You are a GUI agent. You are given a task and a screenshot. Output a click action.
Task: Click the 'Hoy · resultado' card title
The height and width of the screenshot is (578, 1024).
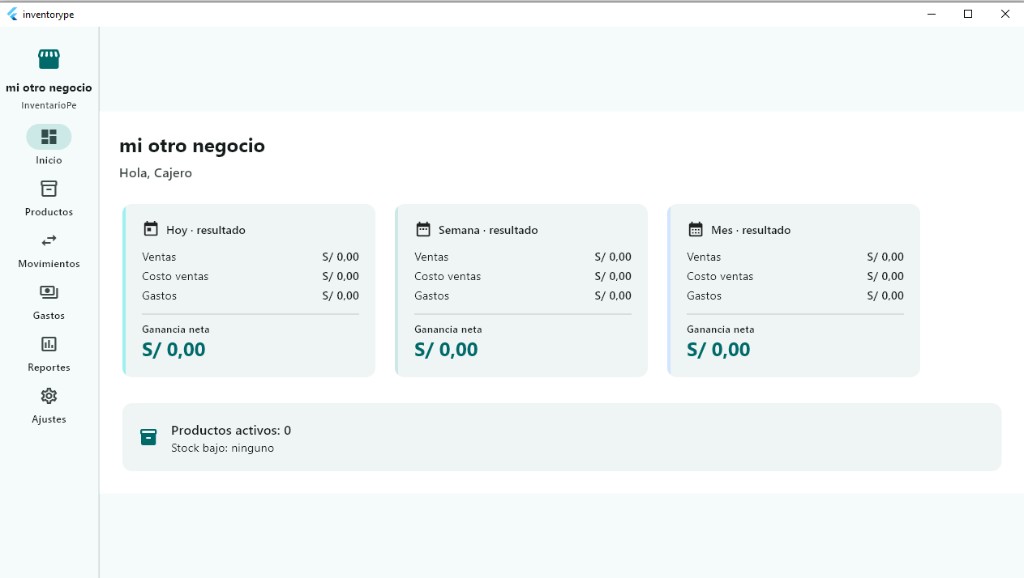click(x=206, y=230)
